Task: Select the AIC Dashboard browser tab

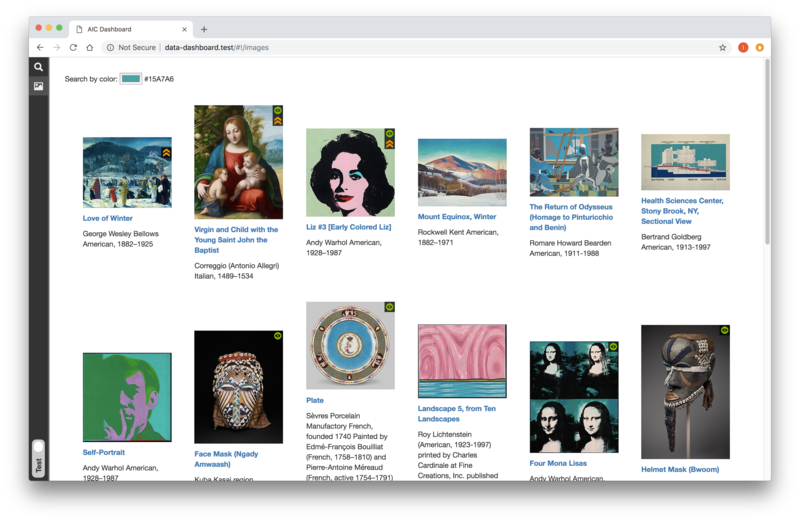Action: 130,29
